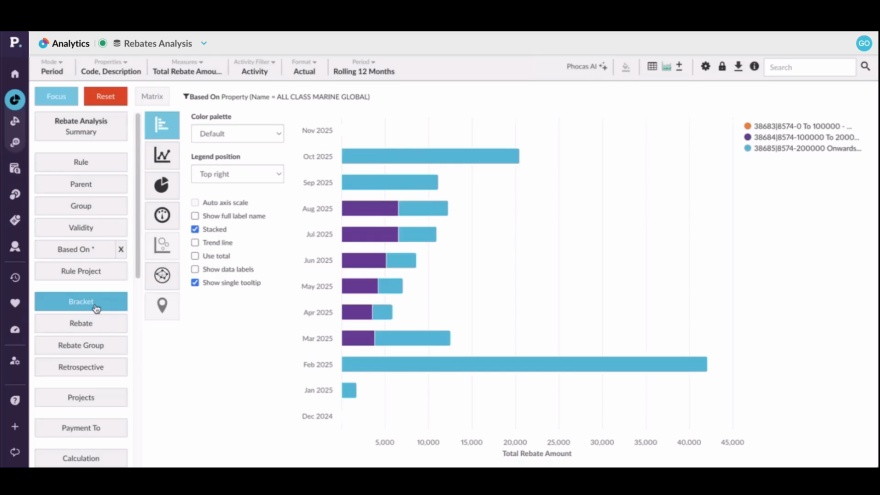Open the home icon in left sidebar
The height and width of the screenshot is (495, 880).
[15, 74]
